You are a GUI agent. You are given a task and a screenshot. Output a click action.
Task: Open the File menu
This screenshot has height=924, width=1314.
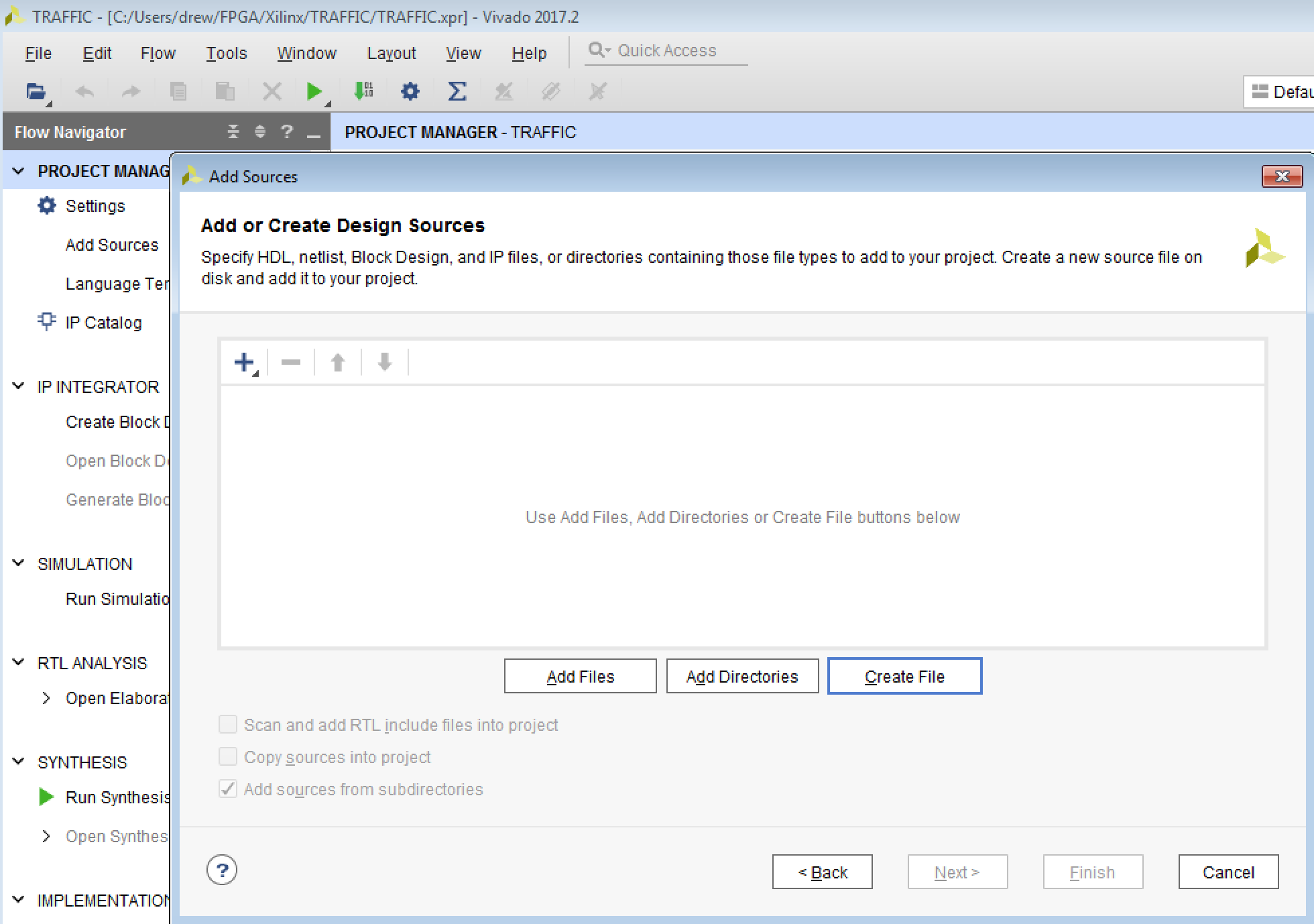click(38, 53)
